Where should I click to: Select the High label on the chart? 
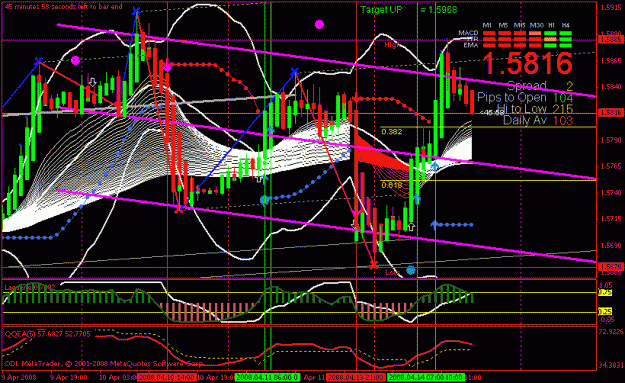pyautogui.click(x=392, y=45)
